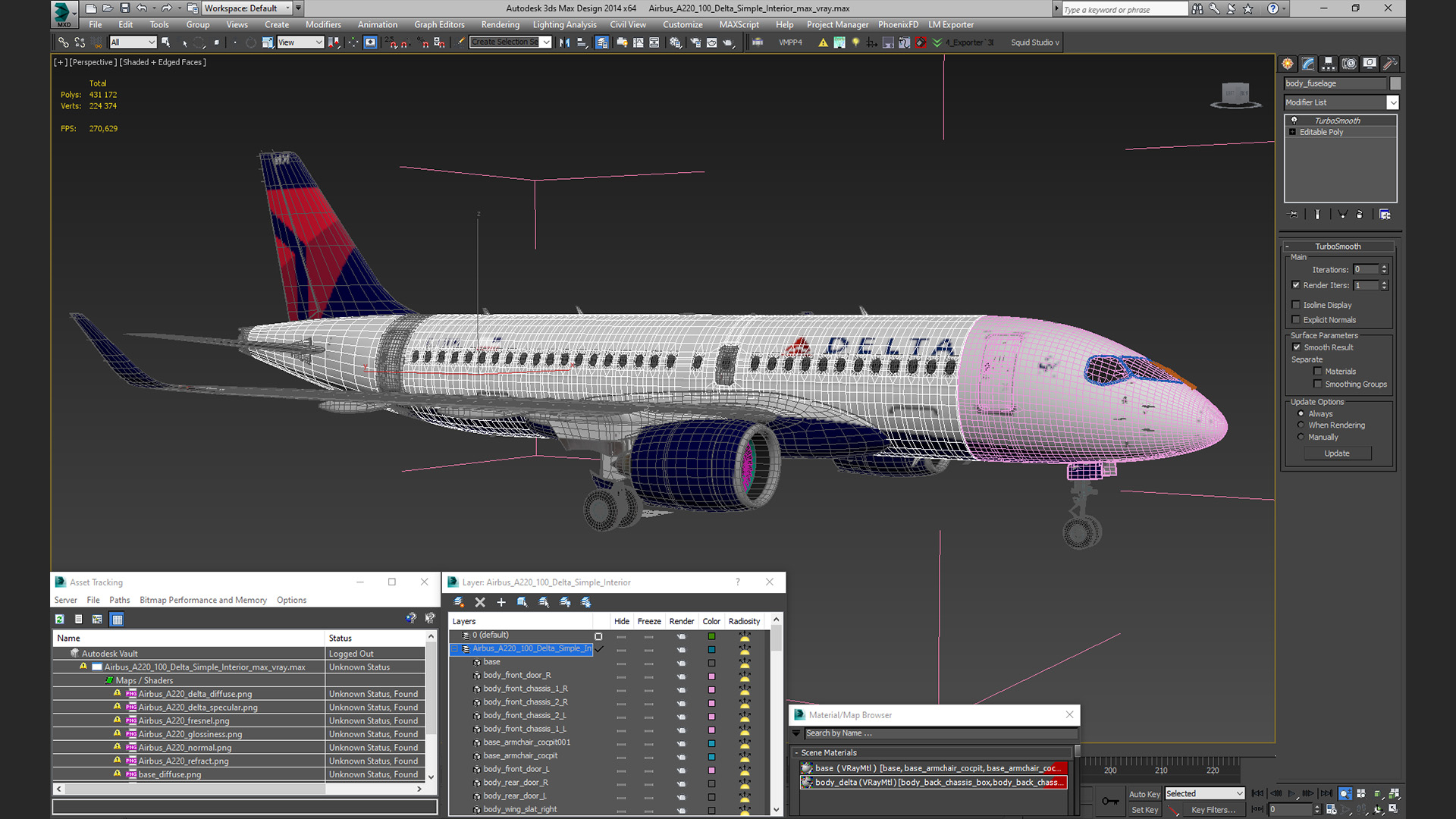Click the Configure Modifier Sets icon
1456x819 pixels.
(x=1385, y=215)
